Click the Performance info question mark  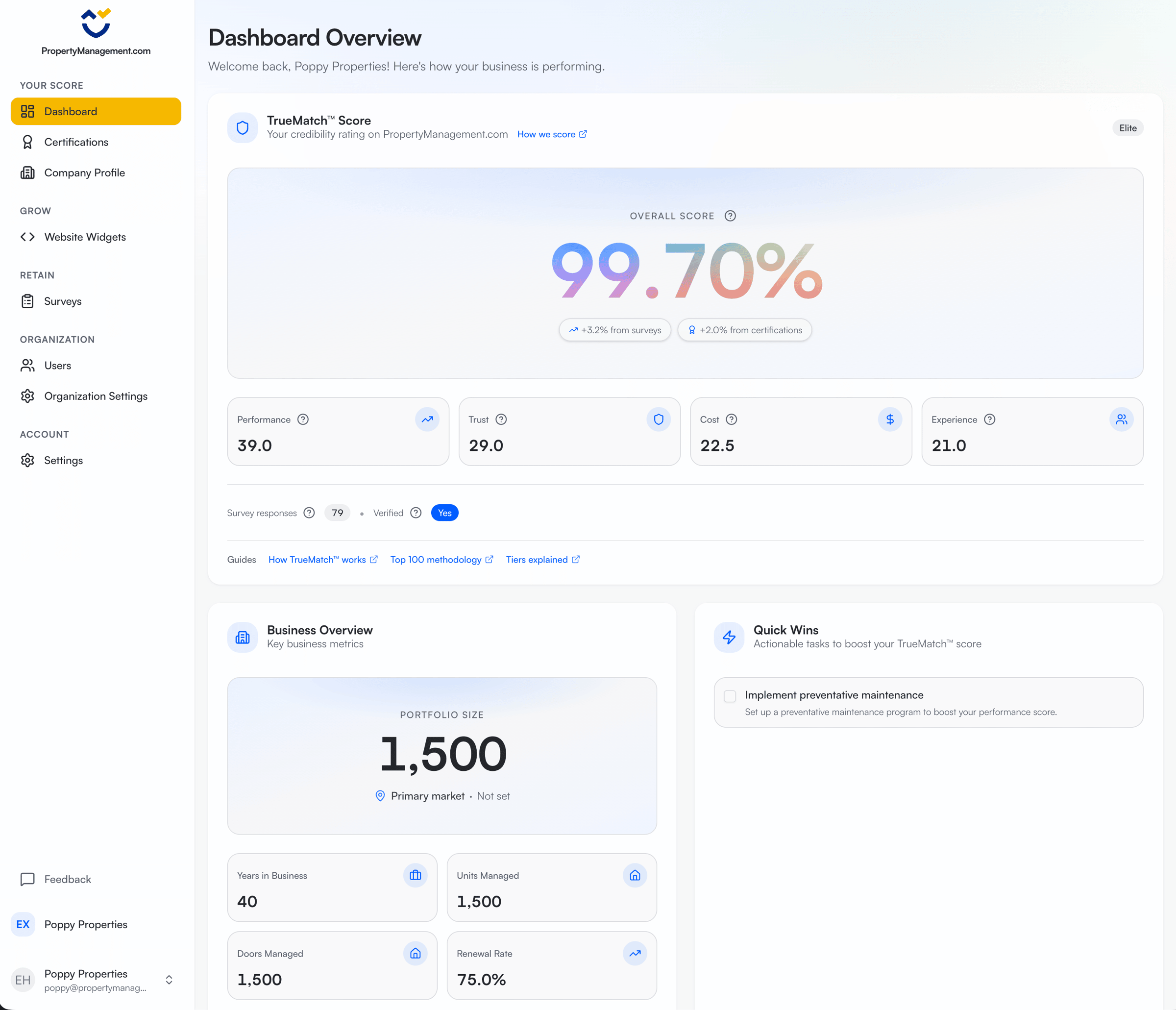point(303,419)
